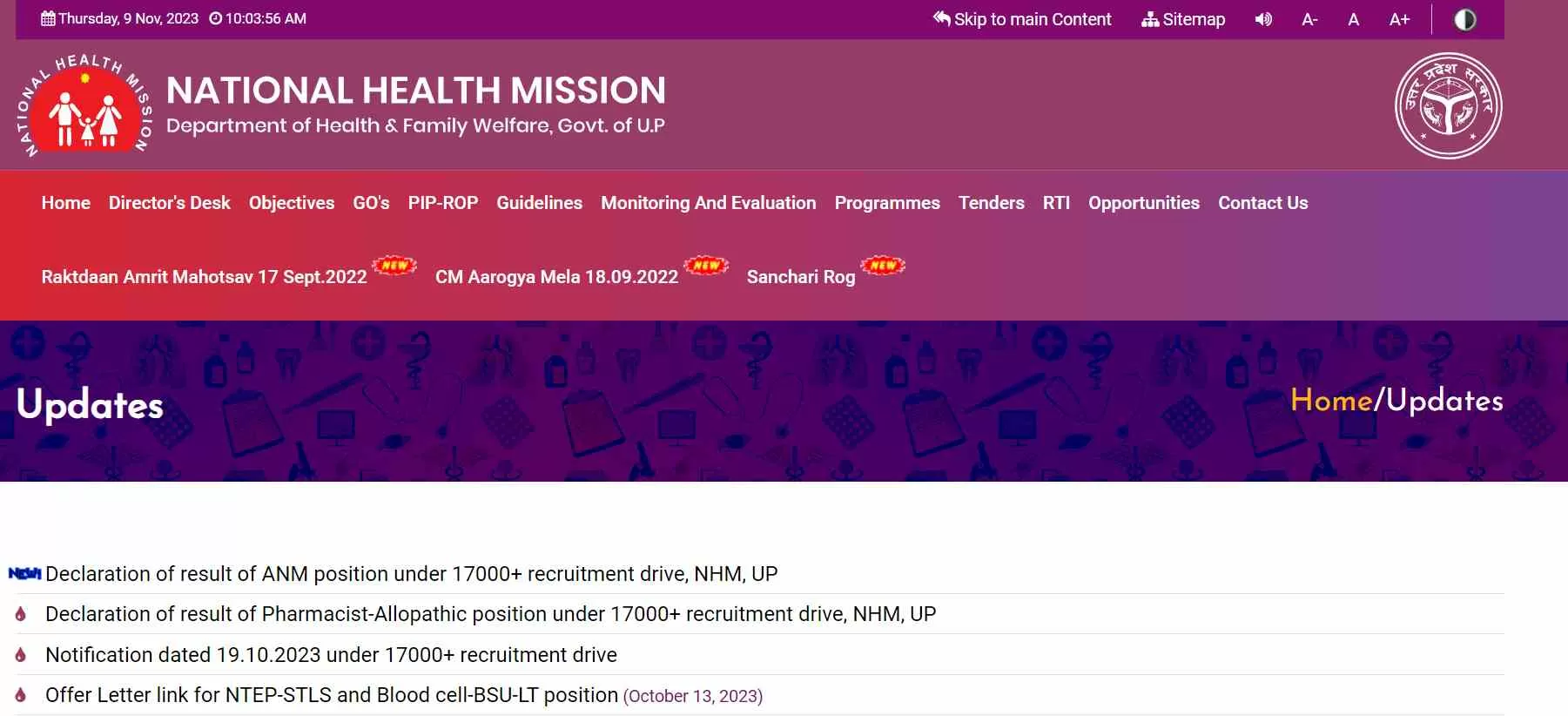
Task: Open the Programmes menu item
Action: (x=887, y=203)
